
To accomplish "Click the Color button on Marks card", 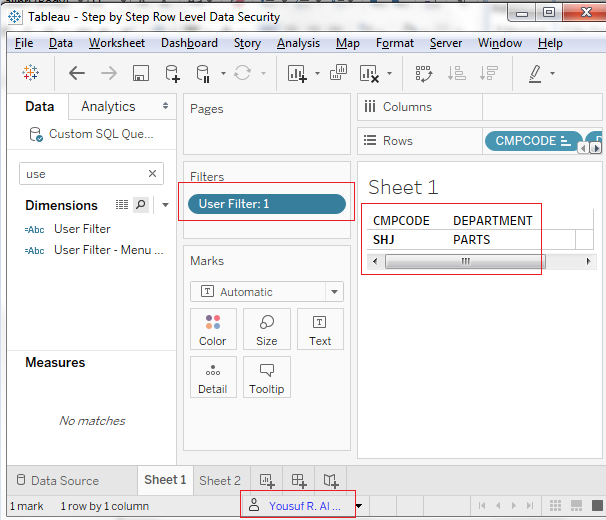I will pos(213,329).
